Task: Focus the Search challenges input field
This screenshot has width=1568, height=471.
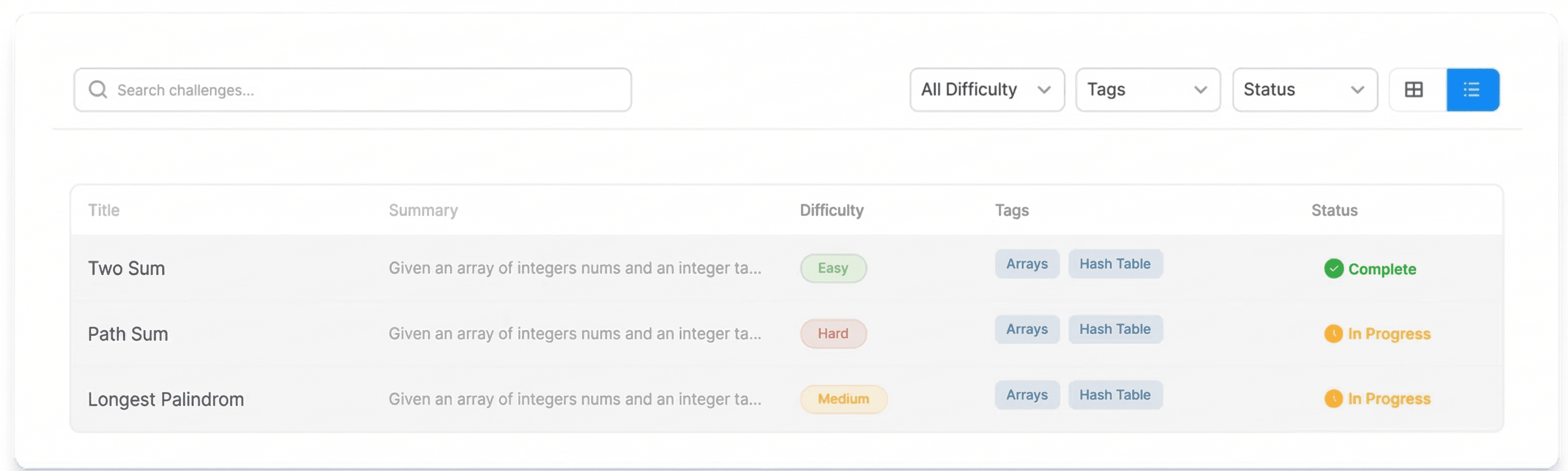Action: coord(353,89)
